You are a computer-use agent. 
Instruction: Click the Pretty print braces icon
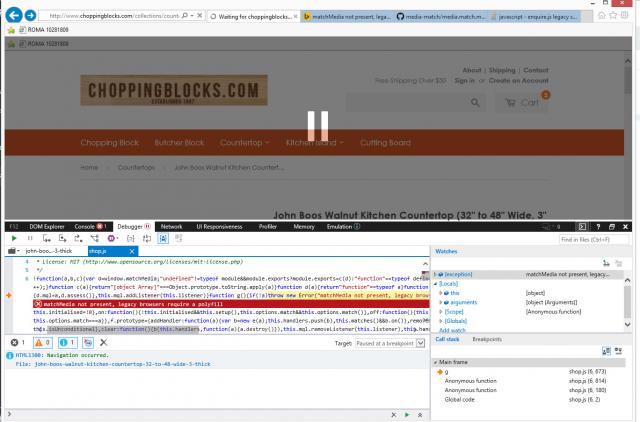coord(131,238)
